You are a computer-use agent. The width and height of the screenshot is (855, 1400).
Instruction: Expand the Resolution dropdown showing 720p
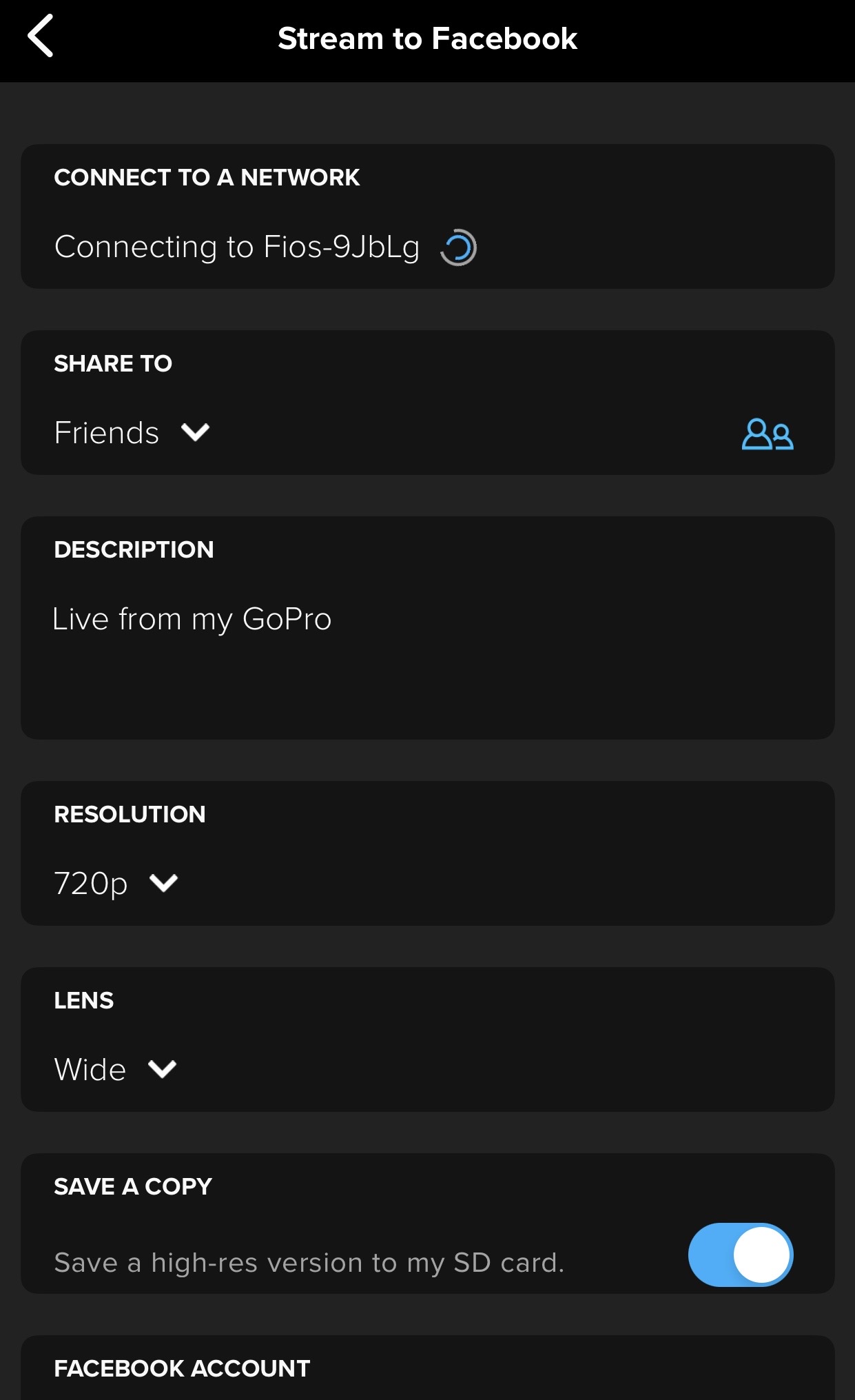pyautogui.click(x=114, y=883)
